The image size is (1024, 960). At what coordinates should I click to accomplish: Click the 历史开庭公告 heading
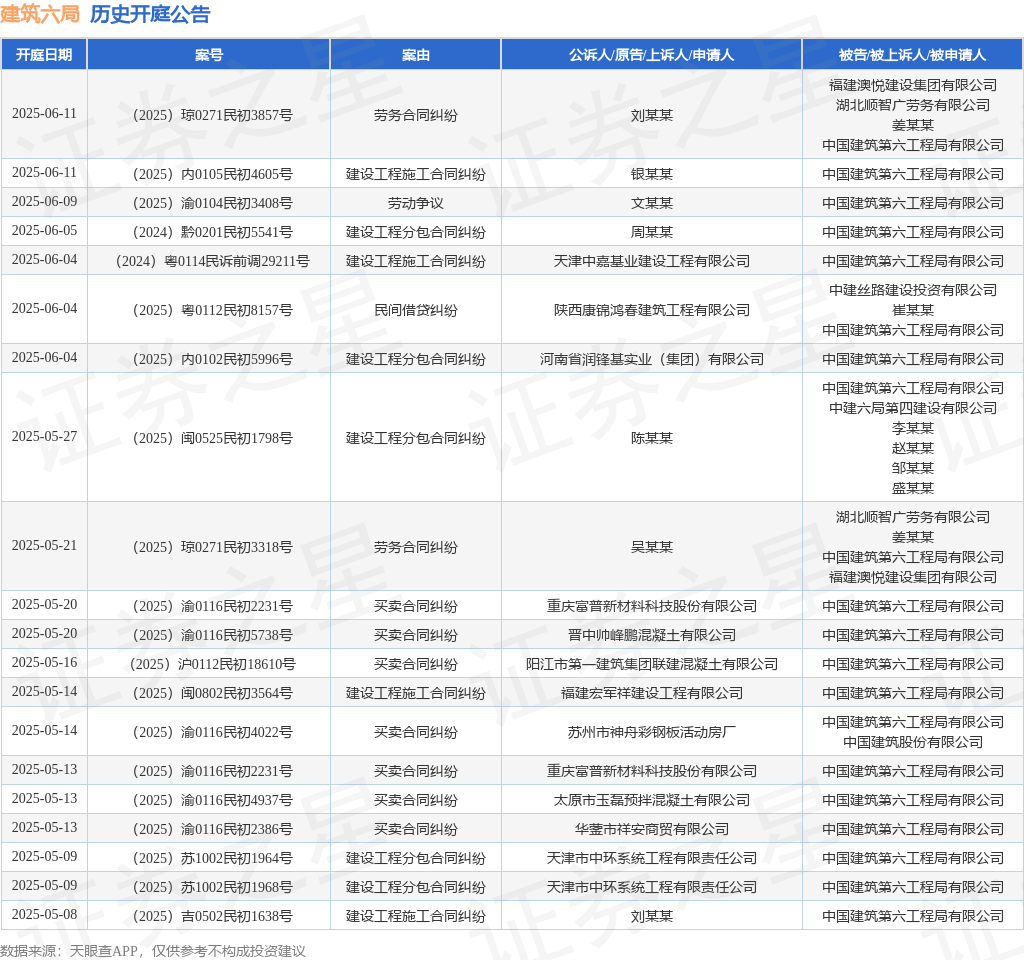pos(150,14)
